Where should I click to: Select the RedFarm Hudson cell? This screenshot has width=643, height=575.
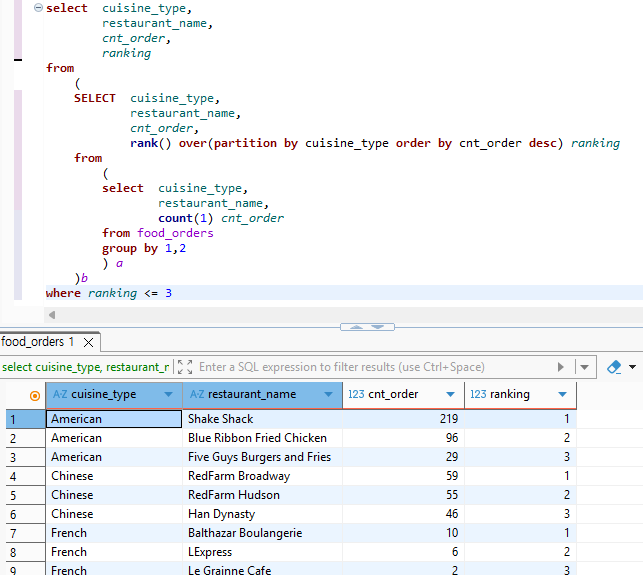262,495
